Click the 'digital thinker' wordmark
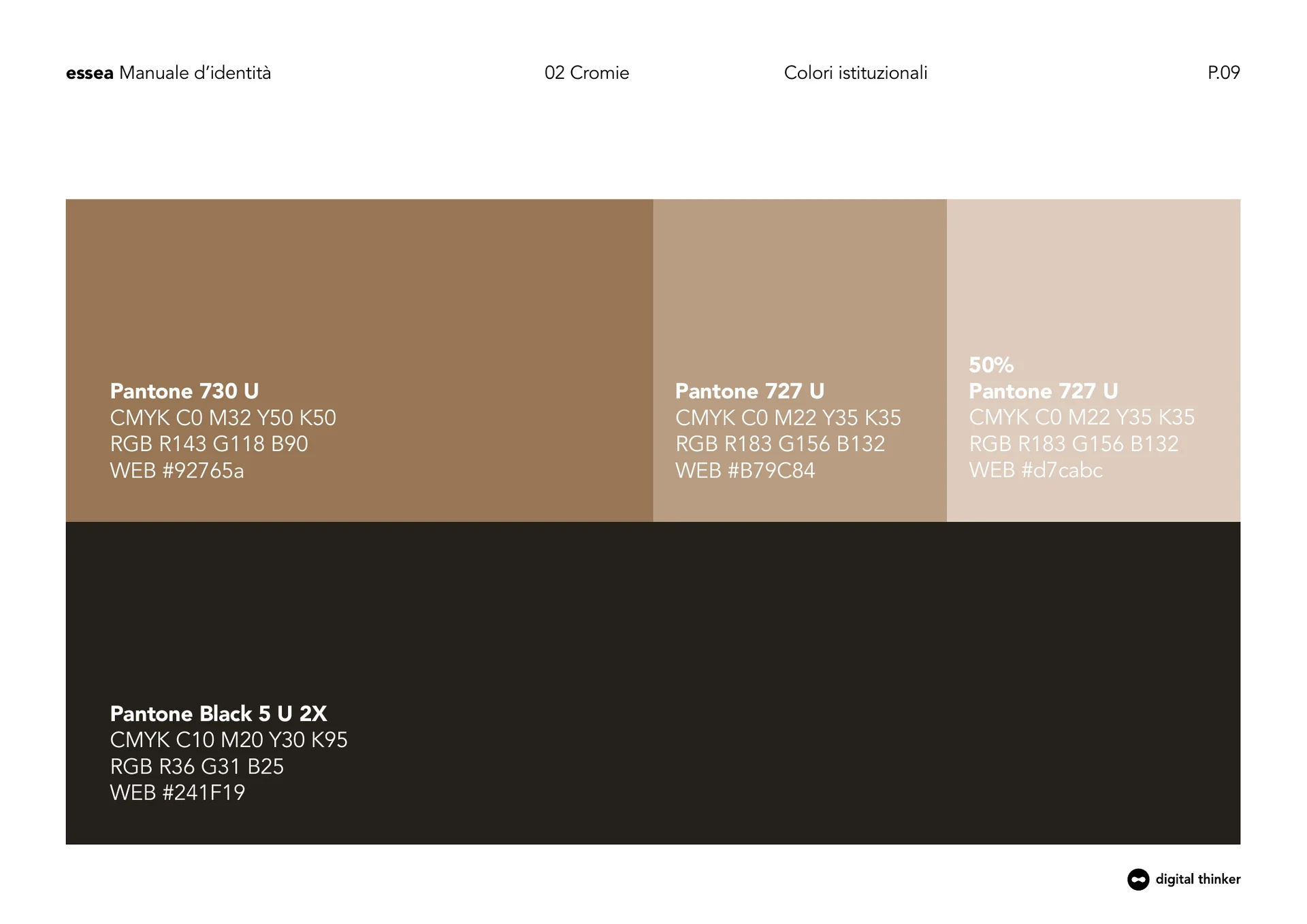This screenshot has height=924, width=1307. 1197,879
